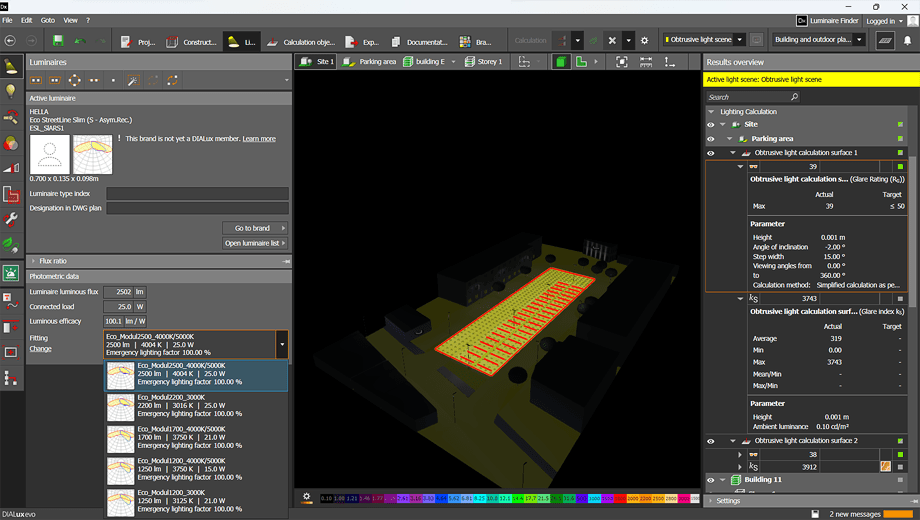Hide Obtrusive light calculation surface 1
Image resolution: width=920 pixels, height=520 pixels.
(x=711, y=153)
